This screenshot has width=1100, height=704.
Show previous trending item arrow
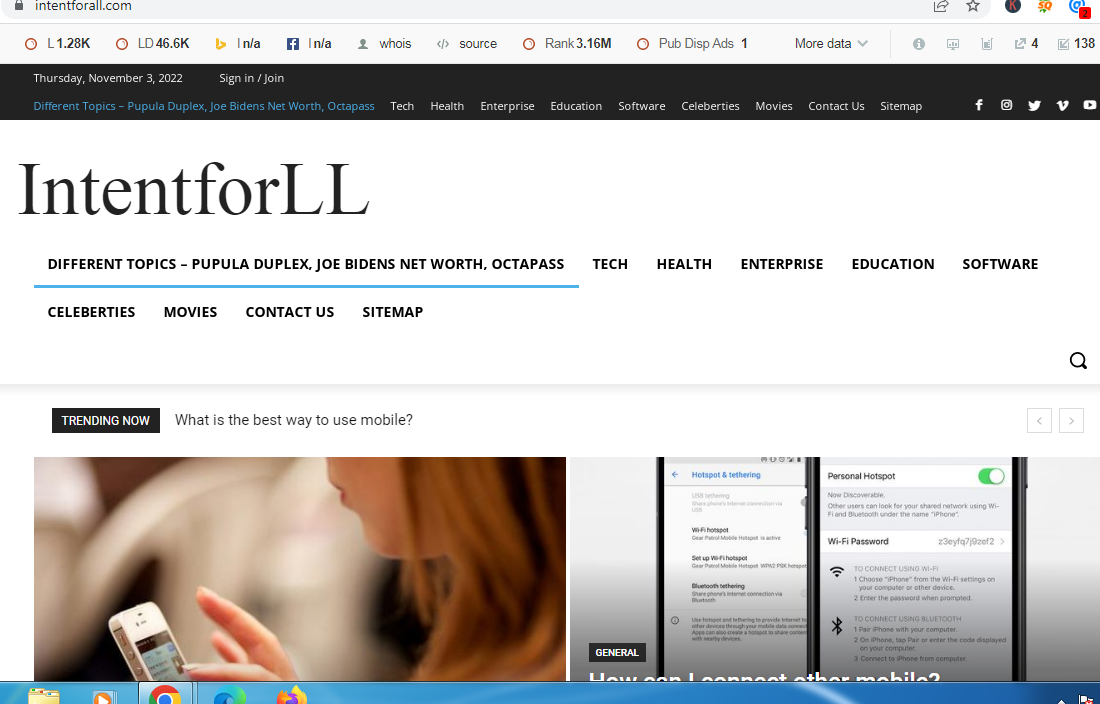pyautogui.click(x=1039, y=421)
